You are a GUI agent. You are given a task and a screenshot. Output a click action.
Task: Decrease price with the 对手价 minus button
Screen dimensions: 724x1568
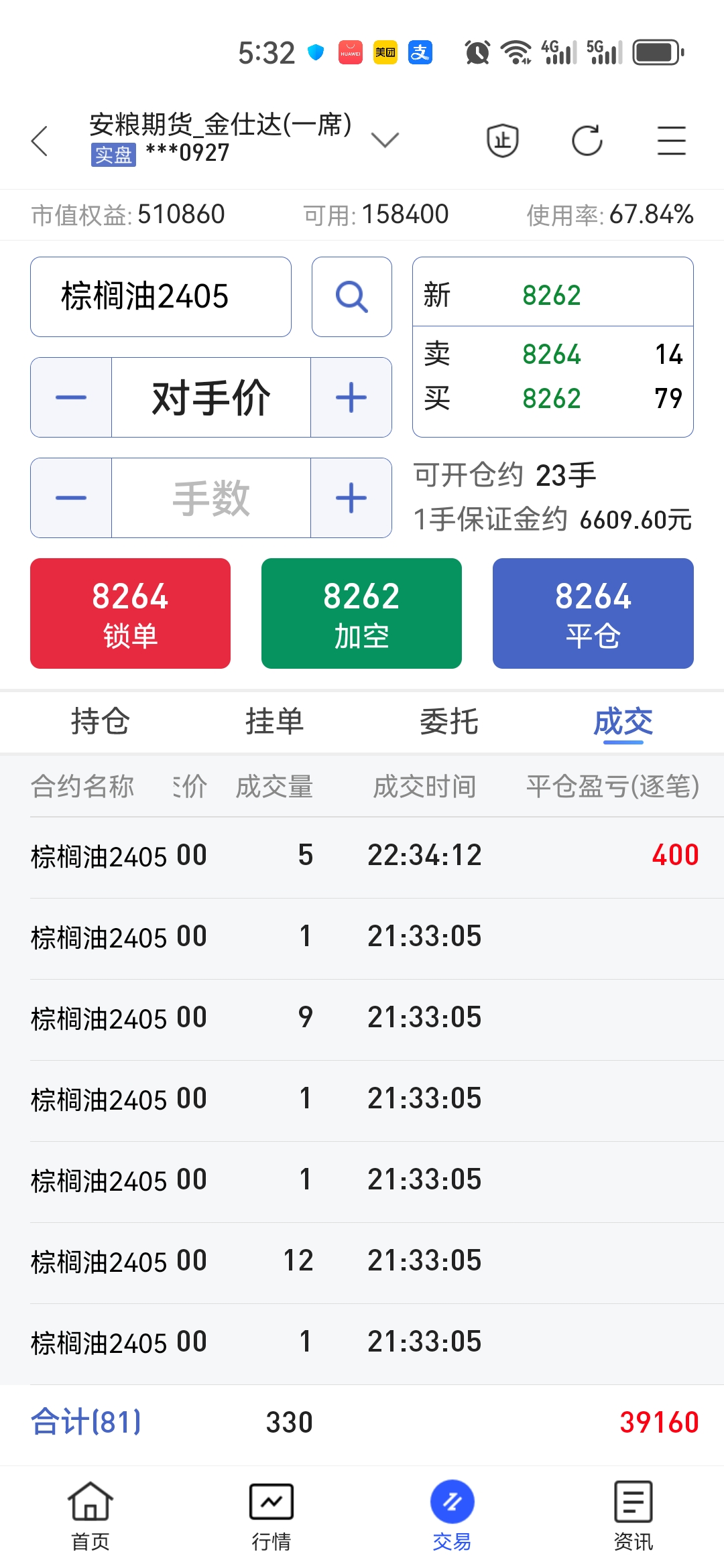[x=71, y=397]
